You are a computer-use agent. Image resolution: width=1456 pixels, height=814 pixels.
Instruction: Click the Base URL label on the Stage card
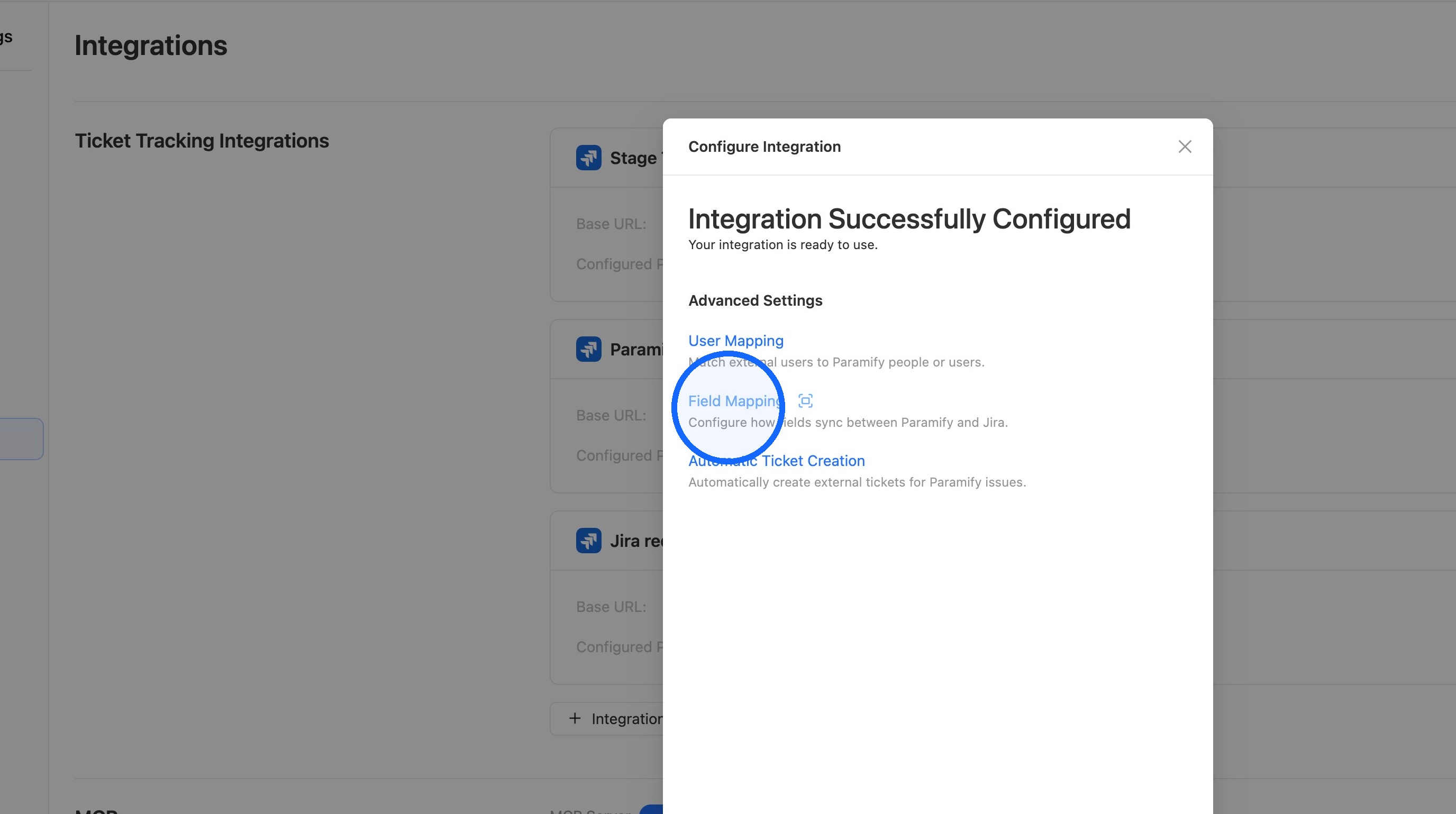611,224
